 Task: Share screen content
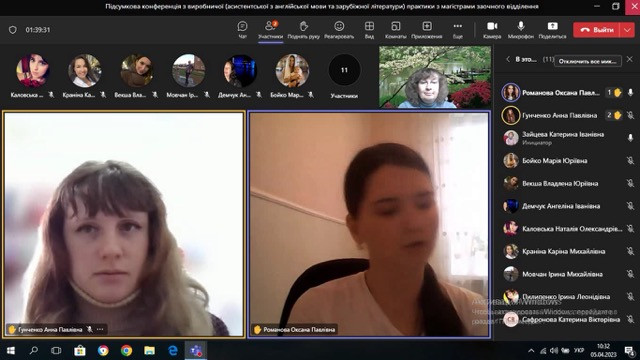[x=552, y=30]
